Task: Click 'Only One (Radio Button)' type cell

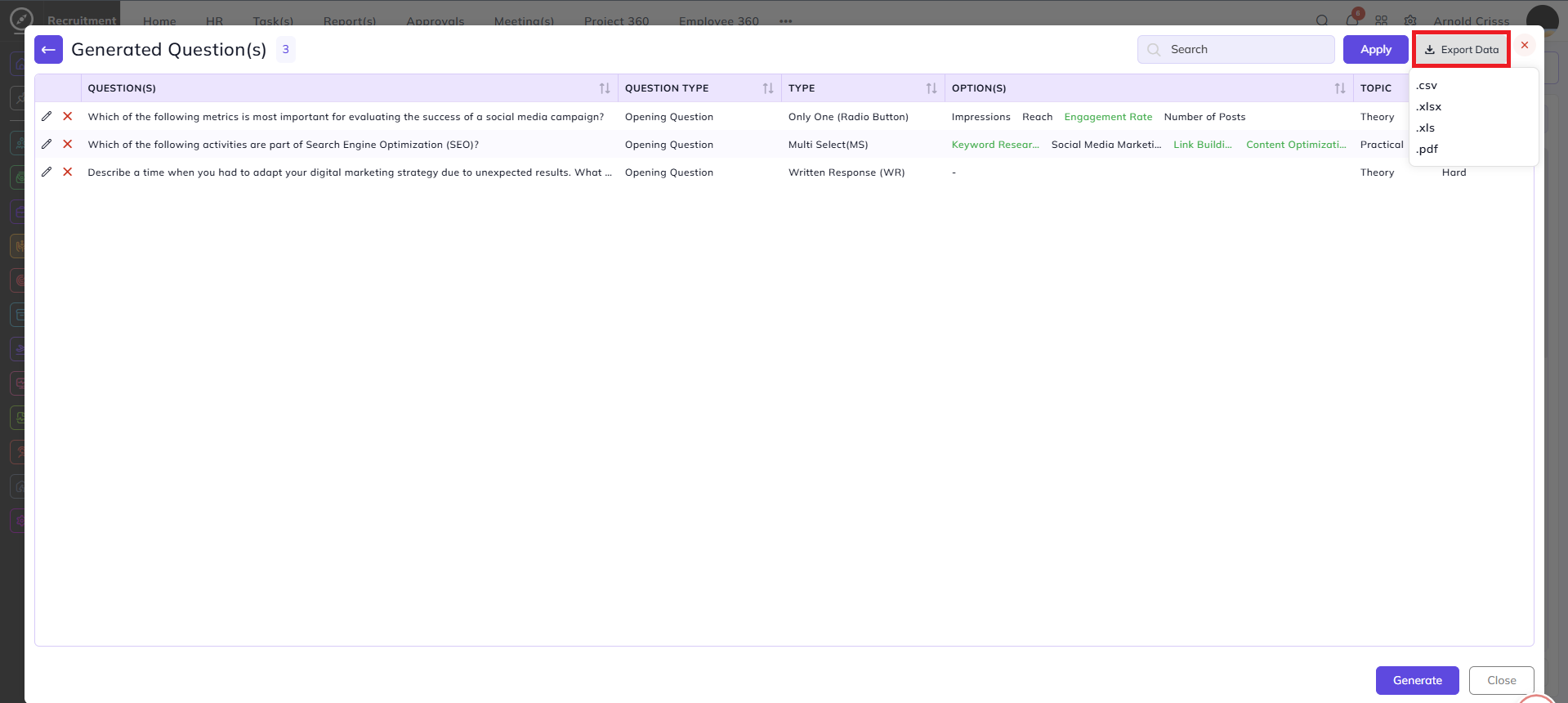Action: click(x=848, y=117)
